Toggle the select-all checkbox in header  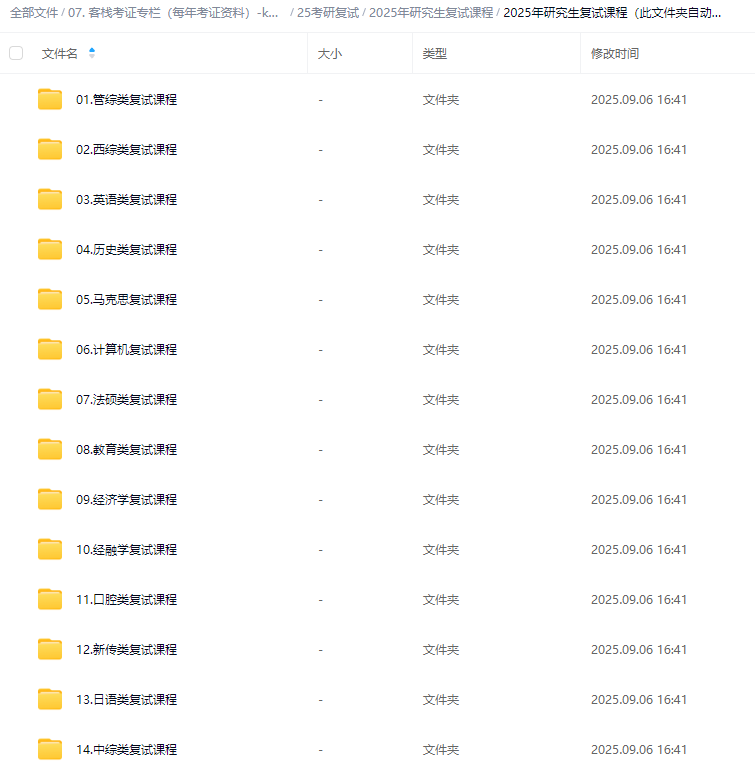[16, 53]
